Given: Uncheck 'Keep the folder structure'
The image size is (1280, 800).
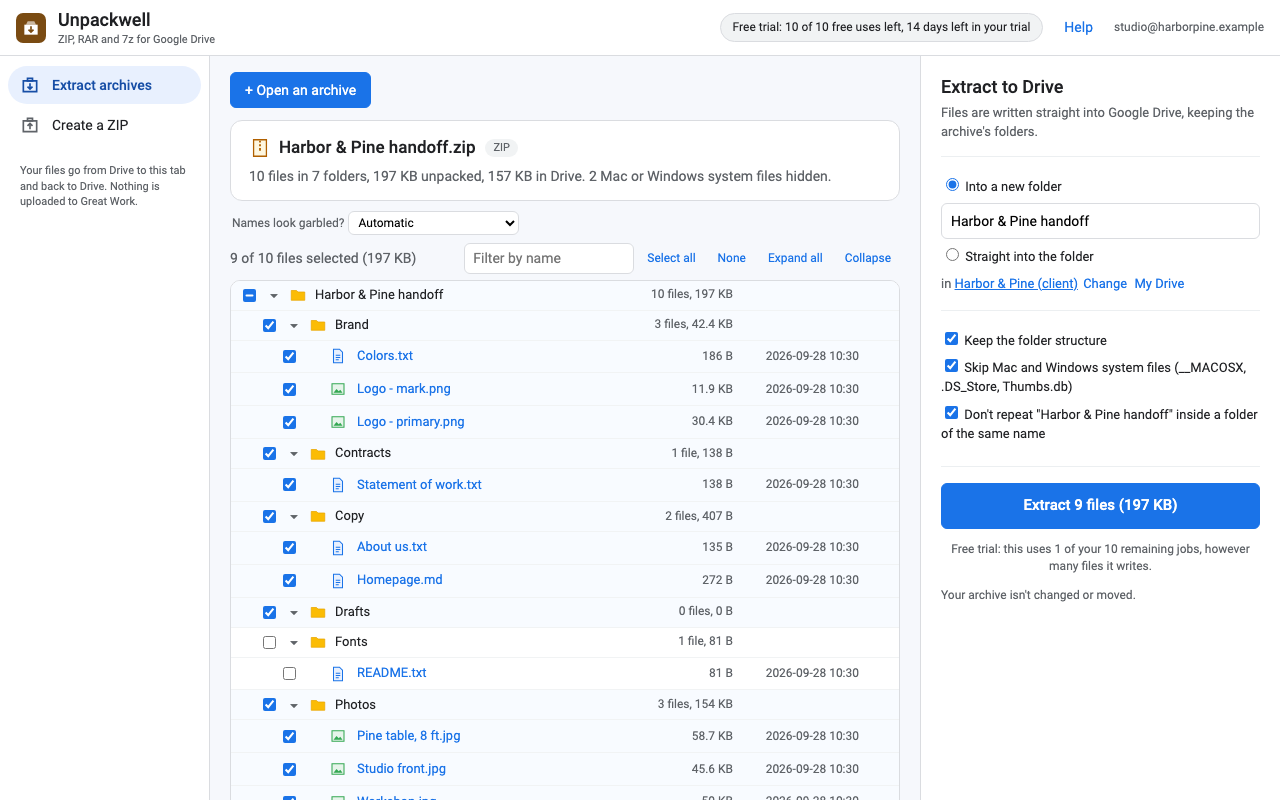Looking at the screenshot, I should tap(951, 339).
